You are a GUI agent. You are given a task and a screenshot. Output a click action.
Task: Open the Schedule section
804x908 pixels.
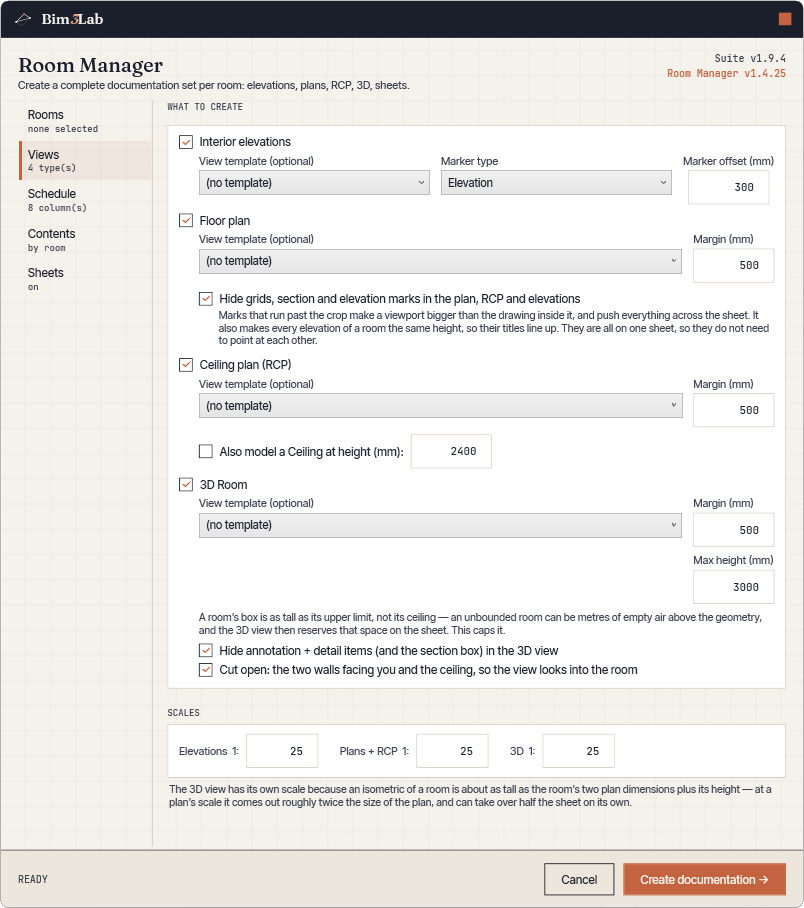[86, 200]
